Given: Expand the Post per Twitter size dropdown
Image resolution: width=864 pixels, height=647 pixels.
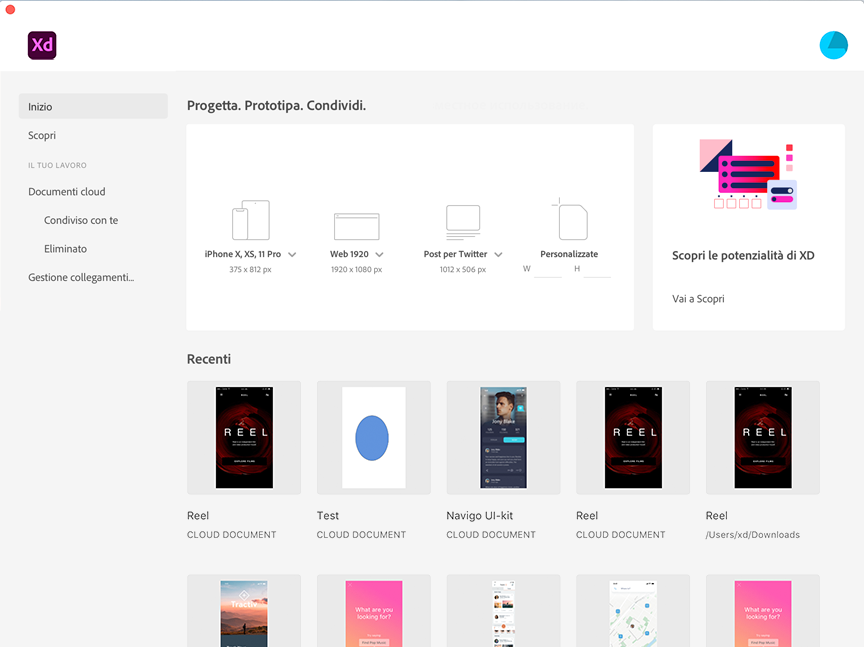Looking at the screenshot, I should [498, 255].
